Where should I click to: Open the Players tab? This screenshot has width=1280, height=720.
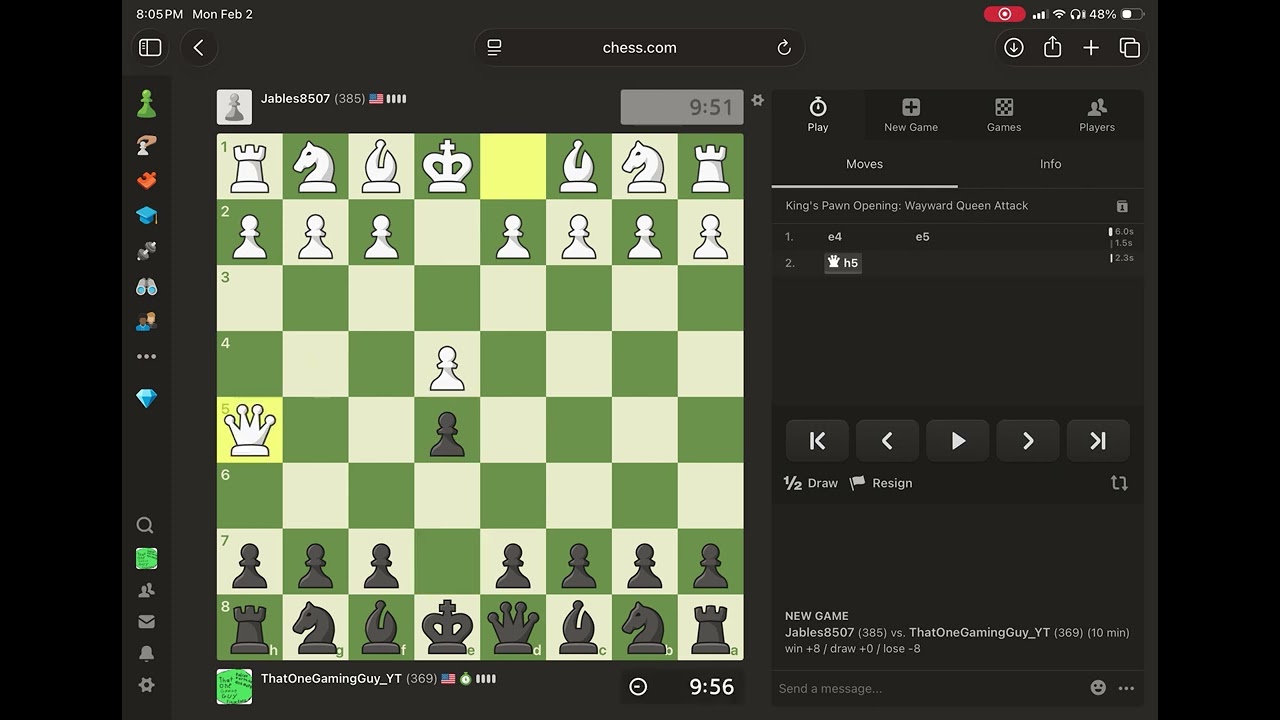(1097, 114)
